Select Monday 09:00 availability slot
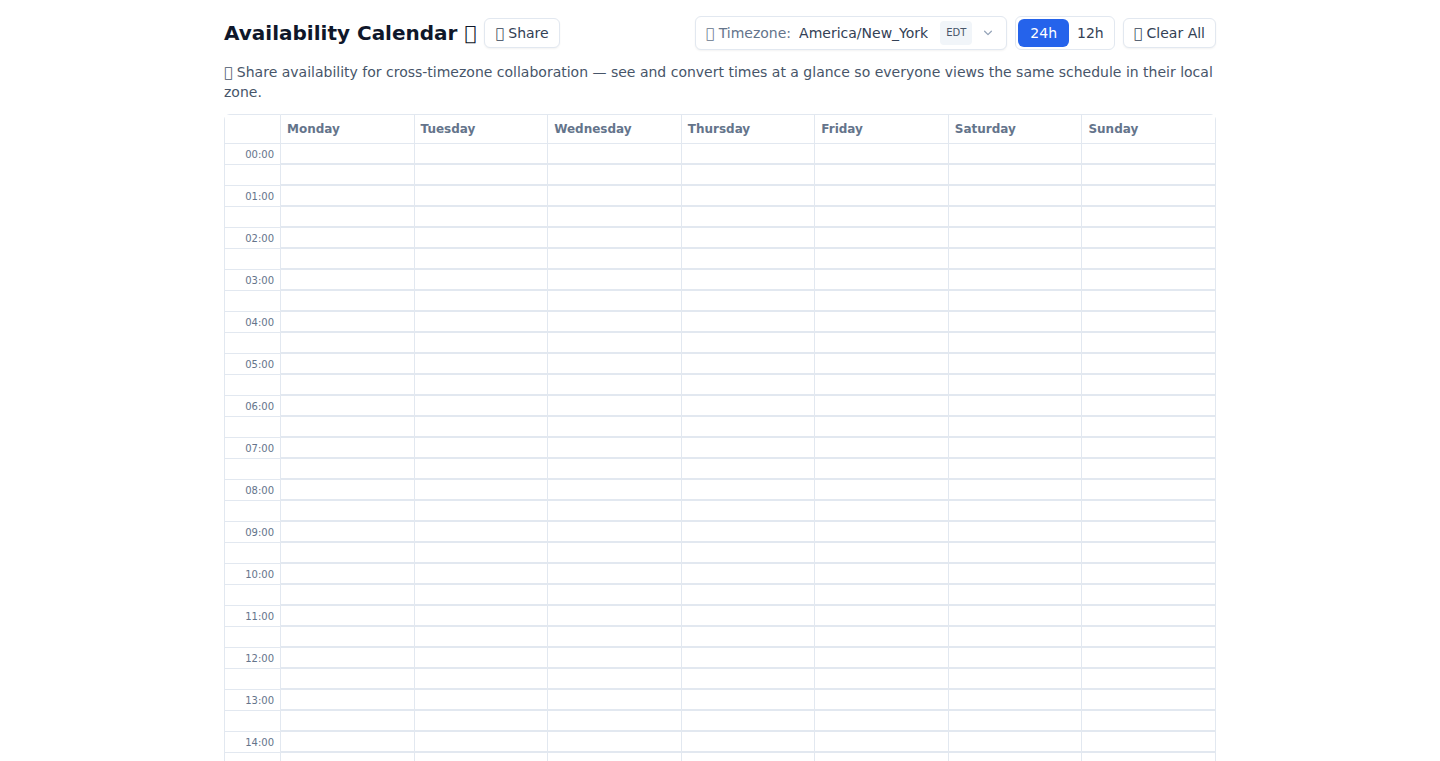 (x=347, y=532)
